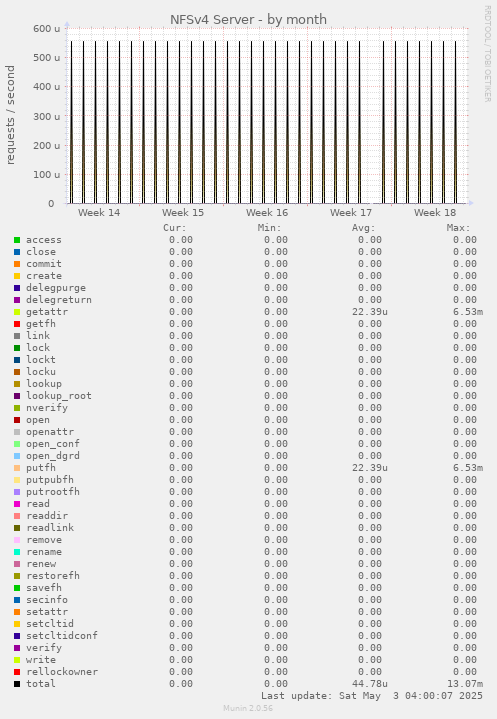Image resolution: width=497 pixels, height=719 pixels.
Task: Click the 100 u y-axis tick label
Action: [x=46, y=175]
